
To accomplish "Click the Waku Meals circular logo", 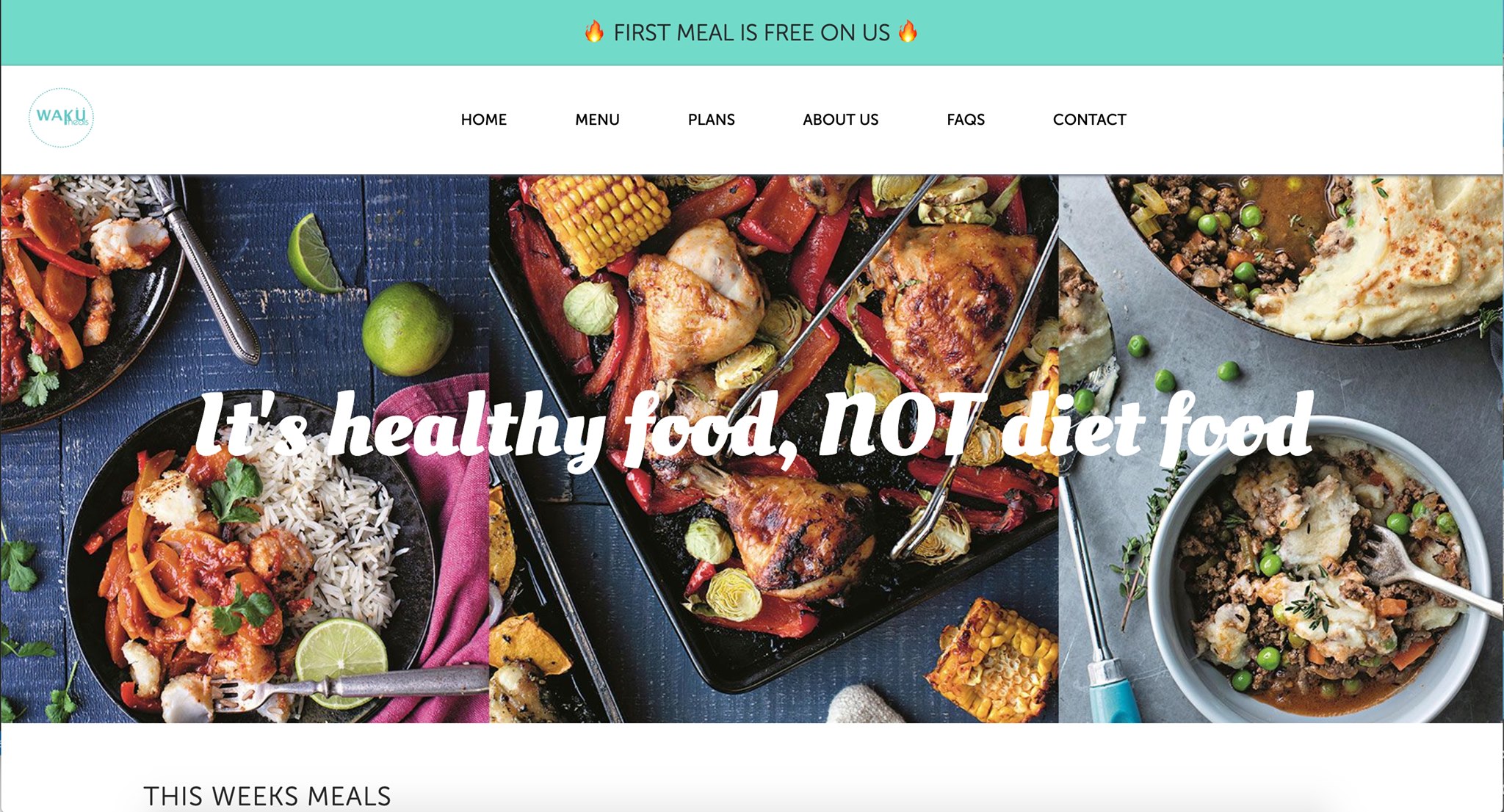I will [61, 117].
